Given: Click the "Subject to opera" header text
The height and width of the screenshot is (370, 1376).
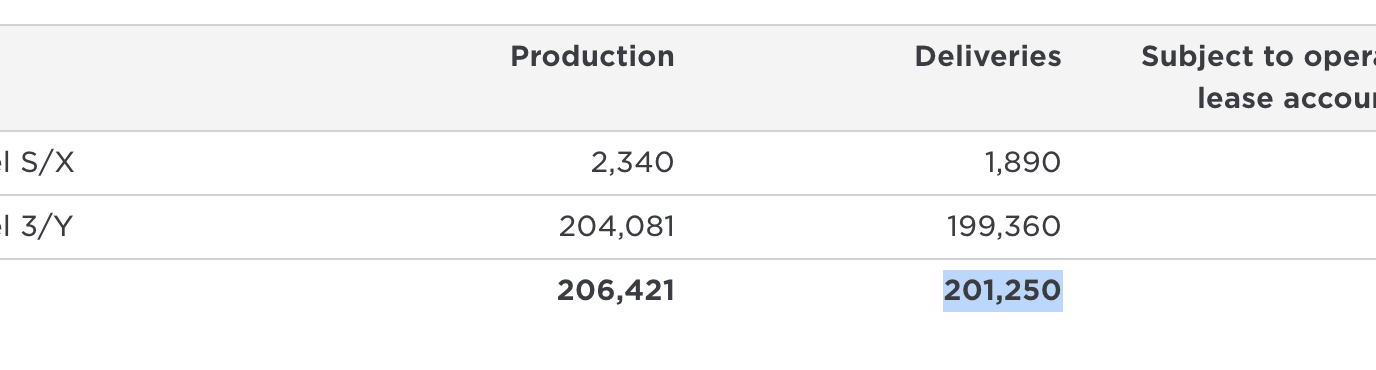Looking at the screenshot, I should click(1258, 57).
